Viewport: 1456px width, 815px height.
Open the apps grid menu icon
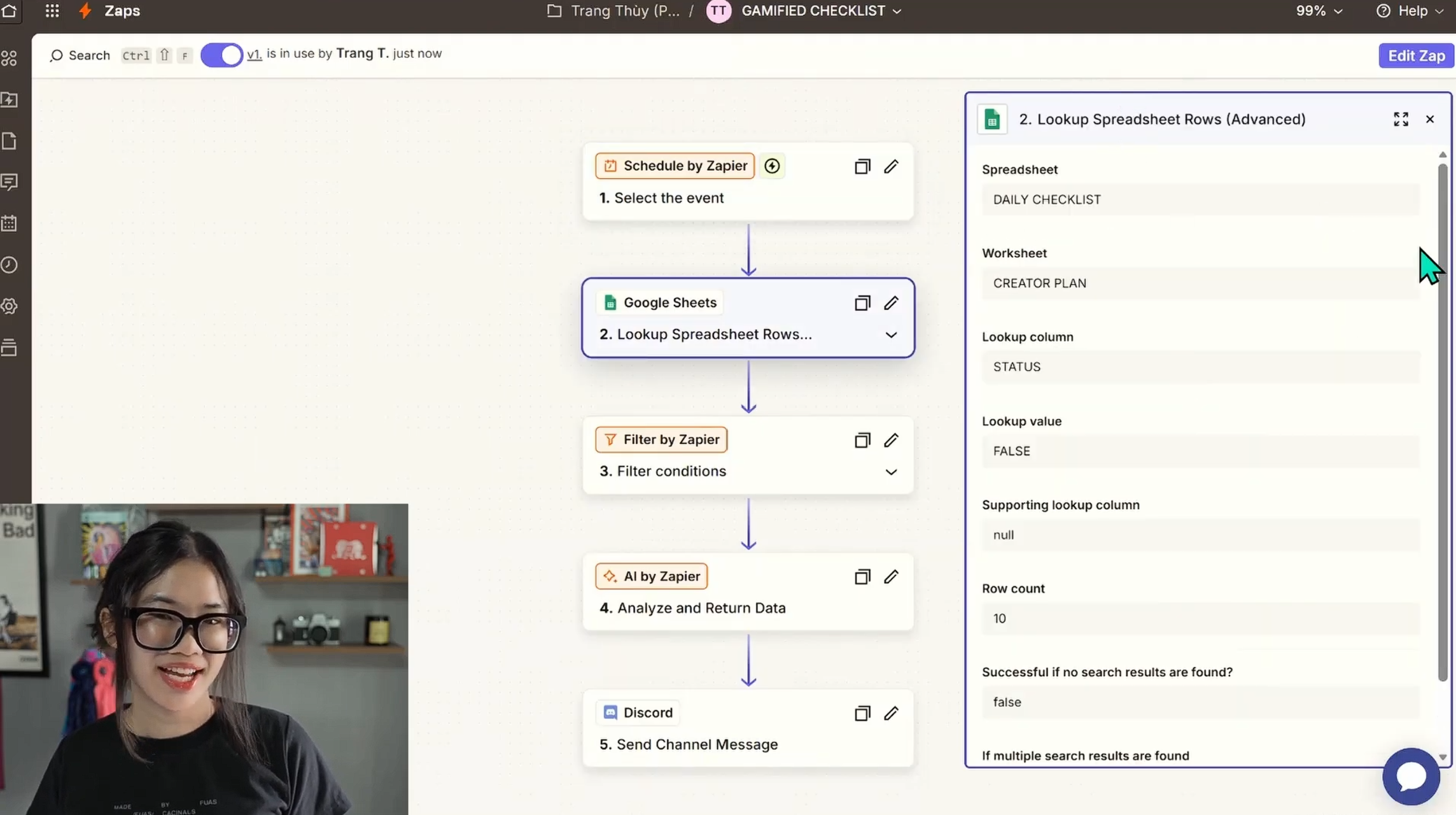click(52, 11)
